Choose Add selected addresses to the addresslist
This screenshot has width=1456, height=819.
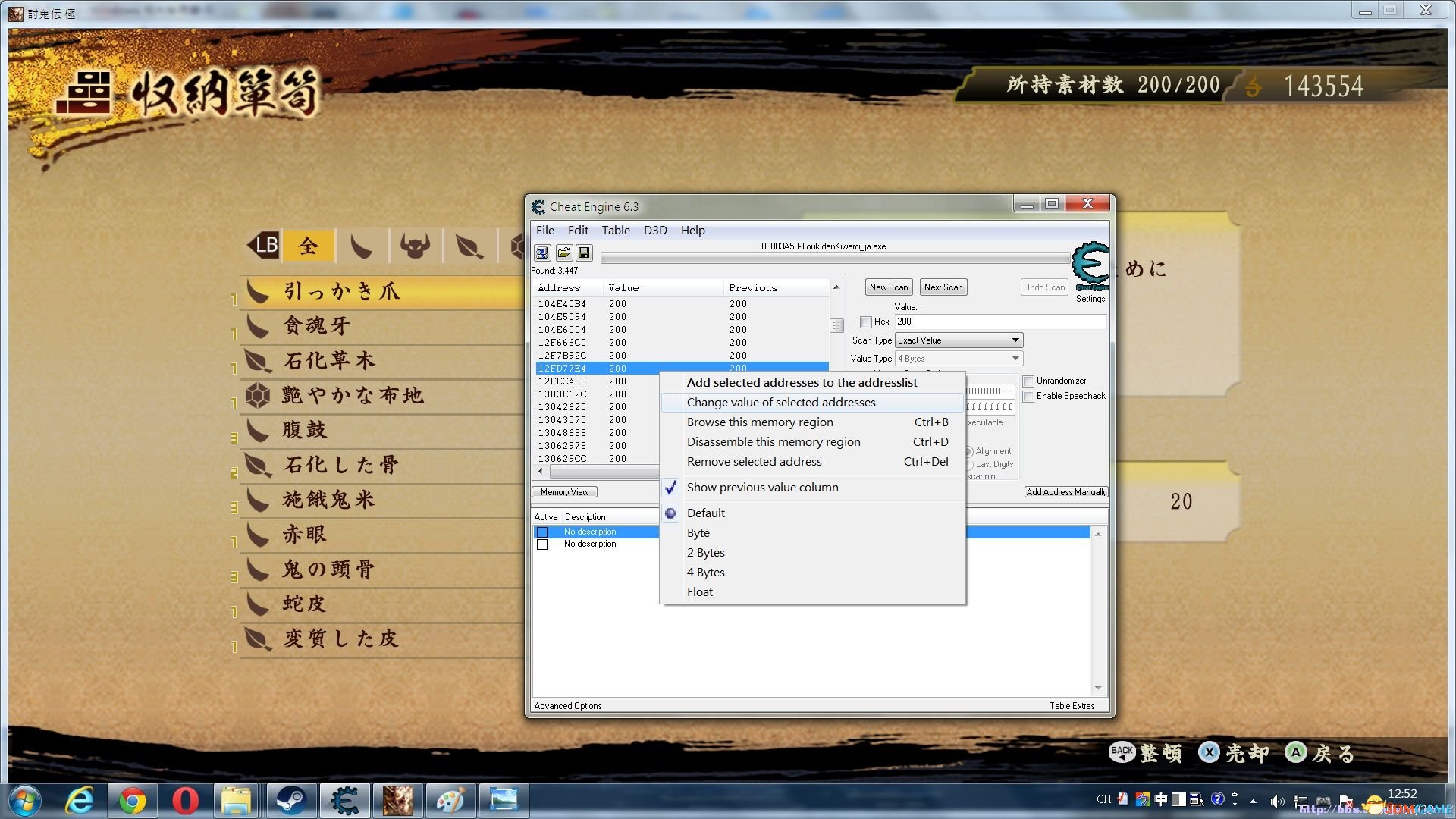pyautogui.click(x=812, y=383)
